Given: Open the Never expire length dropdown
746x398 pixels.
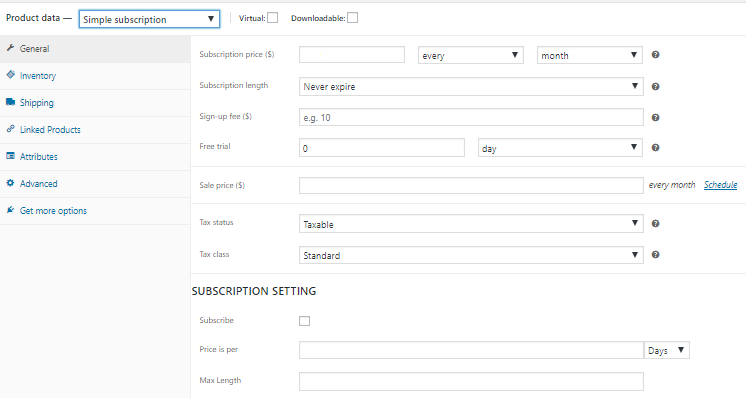Looking at the screenshot, I should tap(471, 87).
